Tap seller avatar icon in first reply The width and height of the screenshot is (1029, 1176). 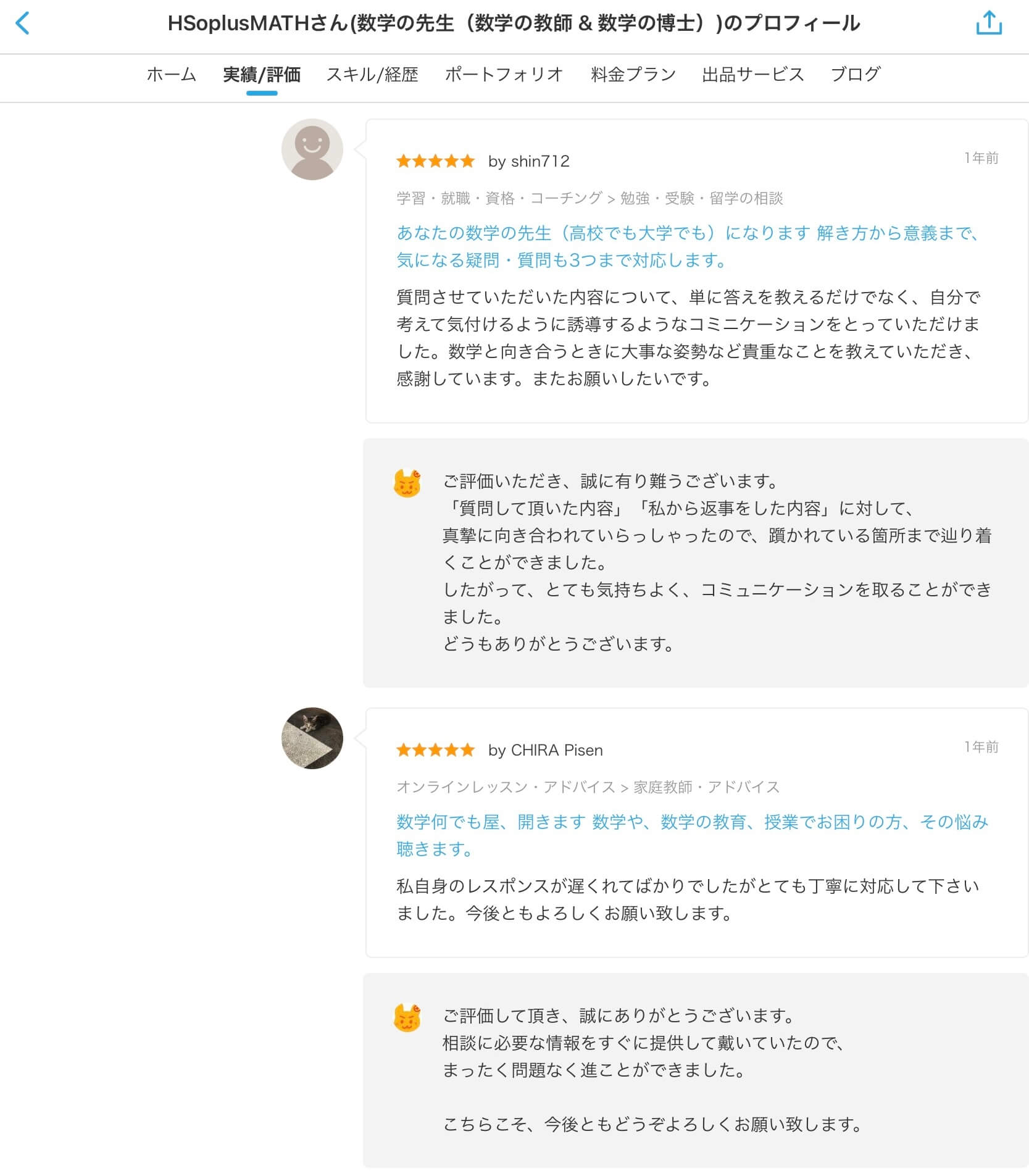coord(407,483)
